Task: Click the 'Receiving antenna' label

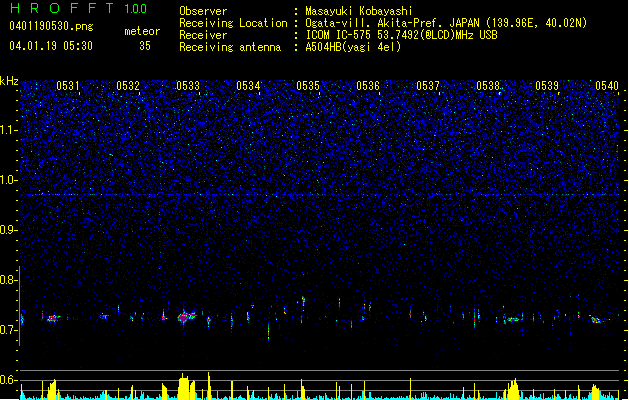Action: pyautogui.click(x=230, y=47)
